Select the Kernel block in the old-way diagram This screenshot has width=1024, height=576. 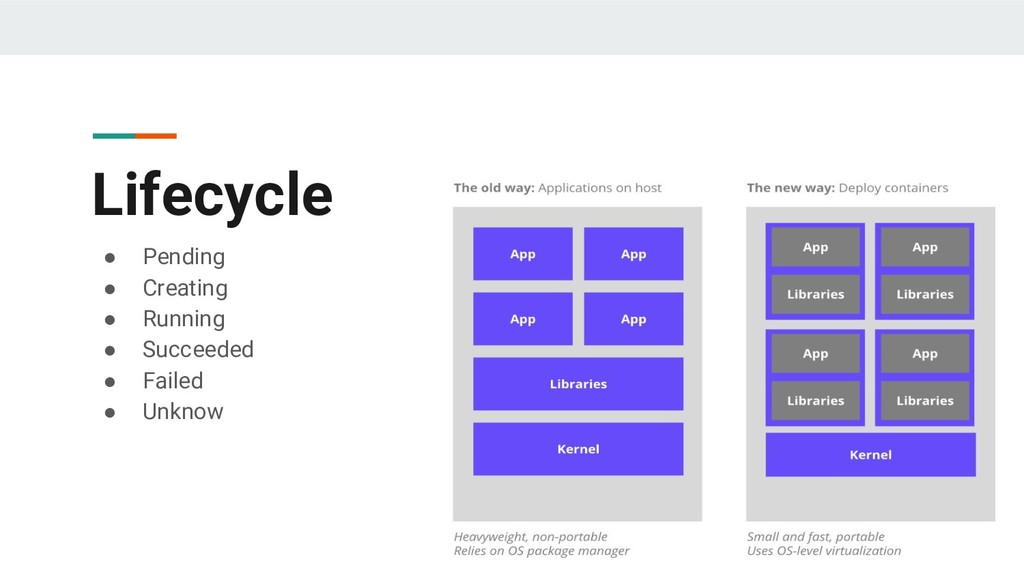point(578,449)
